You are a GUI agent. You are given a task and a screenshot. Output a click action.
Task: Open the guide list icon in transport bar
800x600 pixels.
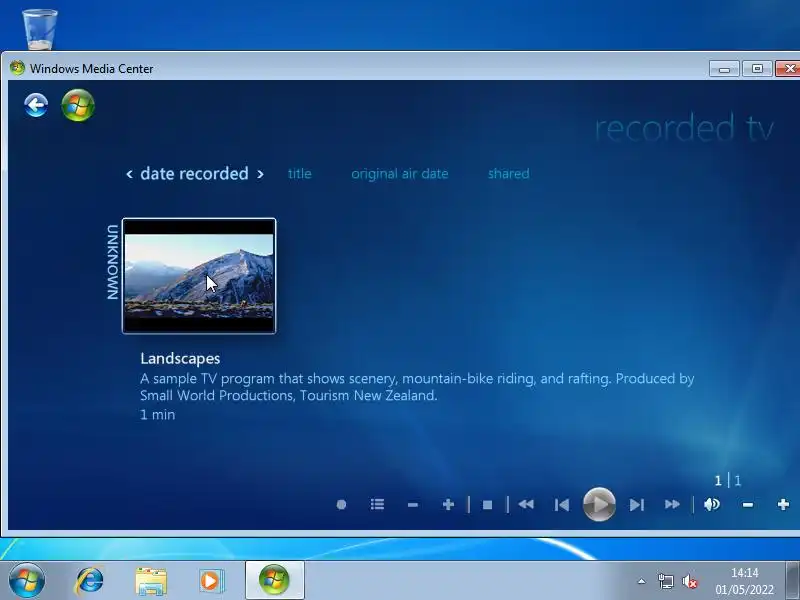[378, 505]
